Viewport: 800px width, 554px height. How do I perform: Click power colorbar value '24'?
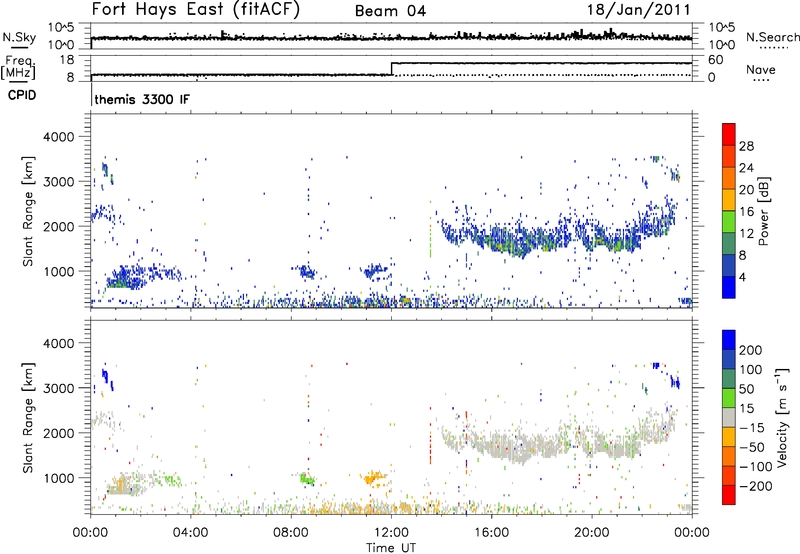click(x=746, y=168)
